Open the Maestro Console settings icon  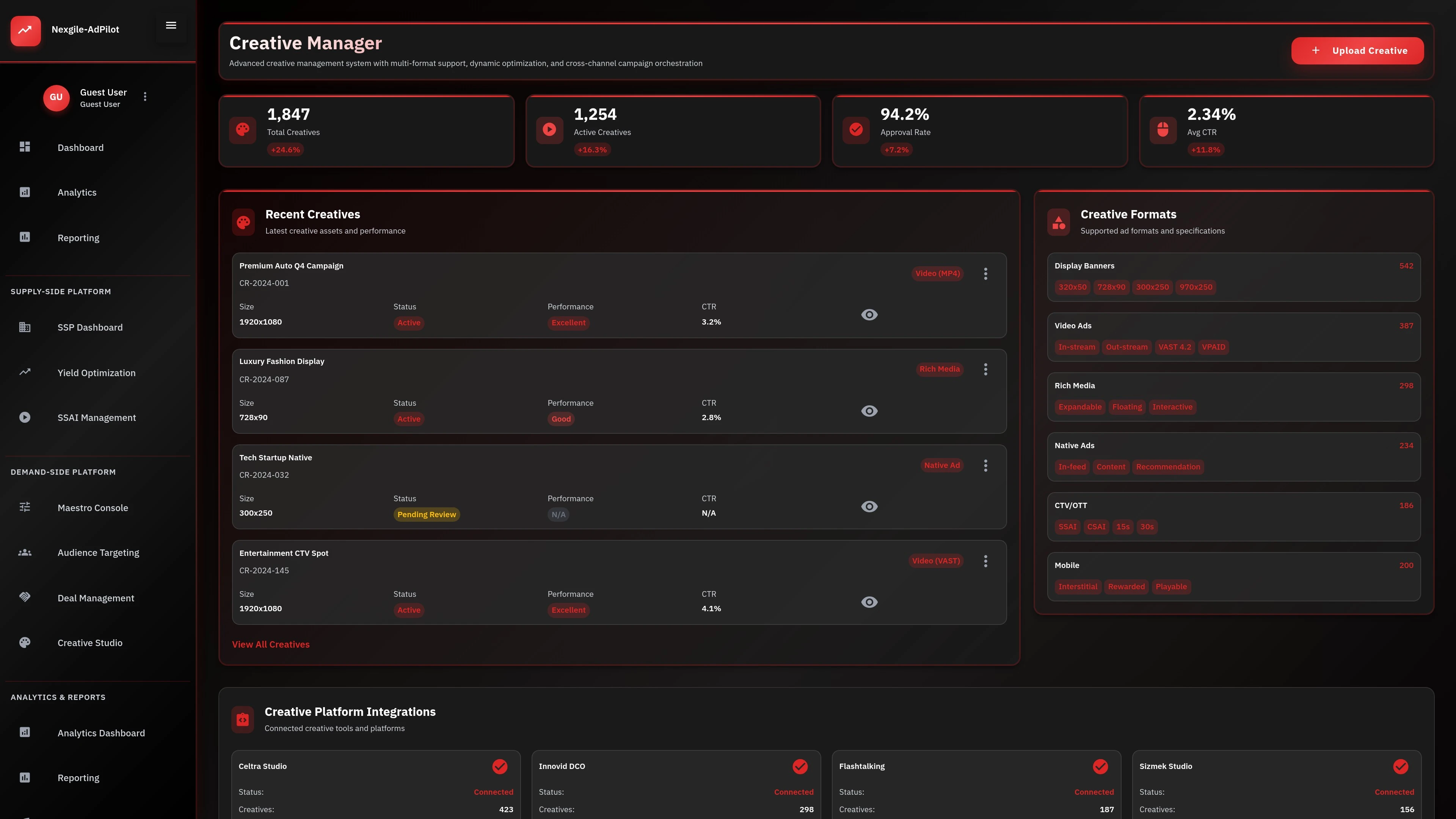click(x=25, y=507)
